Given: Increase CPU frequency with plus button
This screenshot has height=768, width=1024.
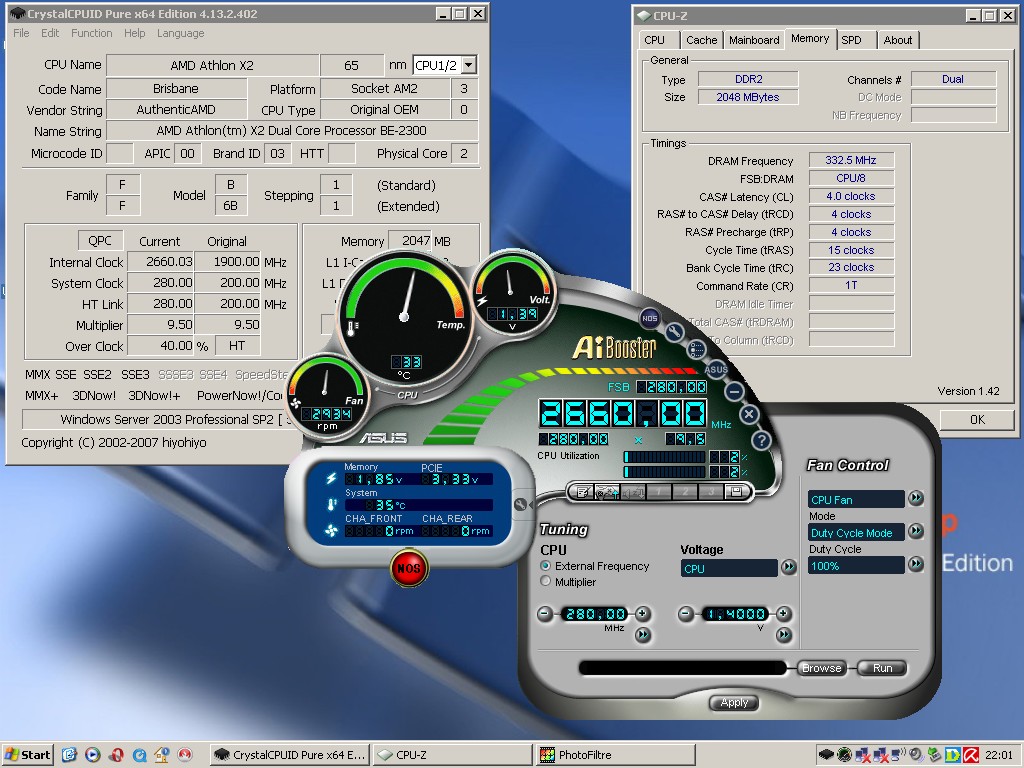Looking at the screenshot, I should (x=643, y=613).
